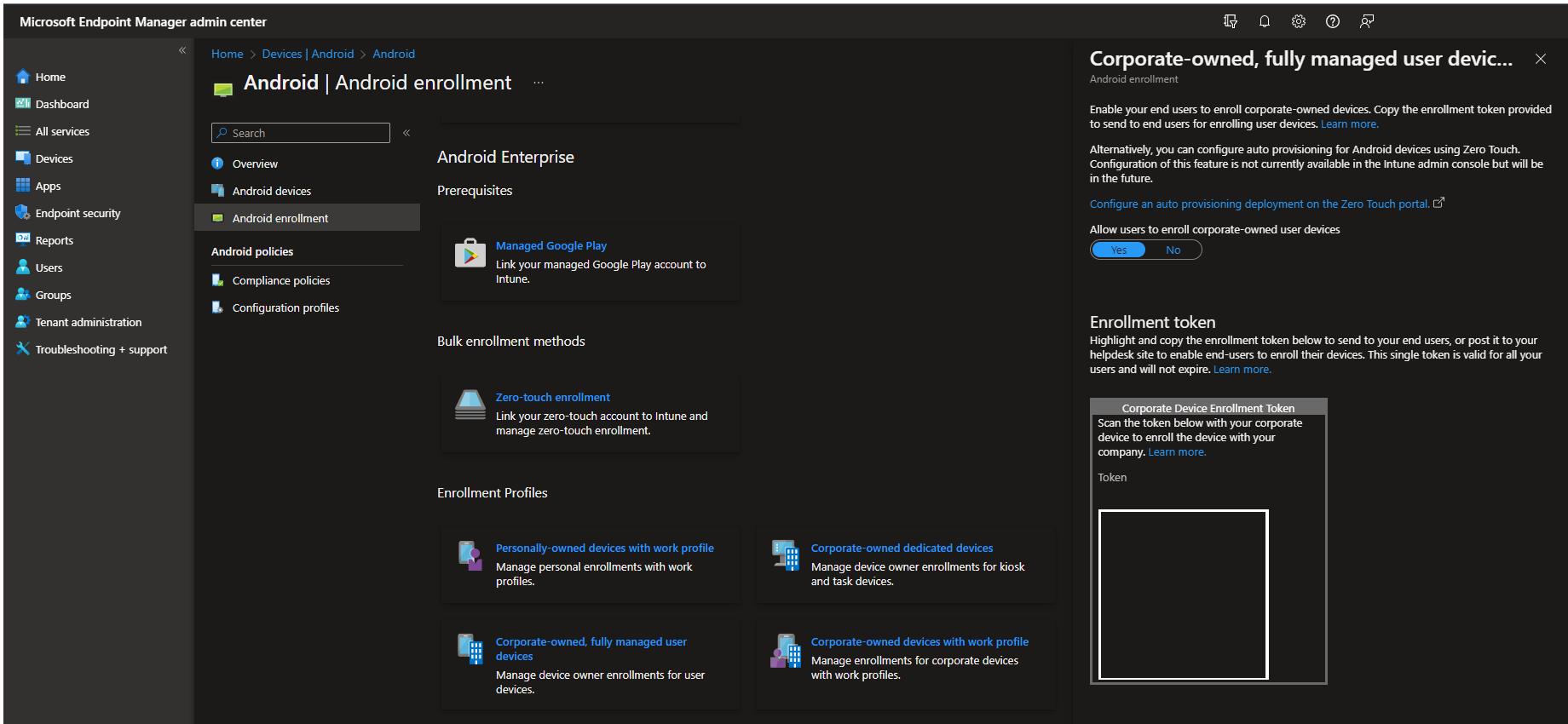
Task: Click the Zero-touch enrollment icon
Action: [x=470, y=405]
